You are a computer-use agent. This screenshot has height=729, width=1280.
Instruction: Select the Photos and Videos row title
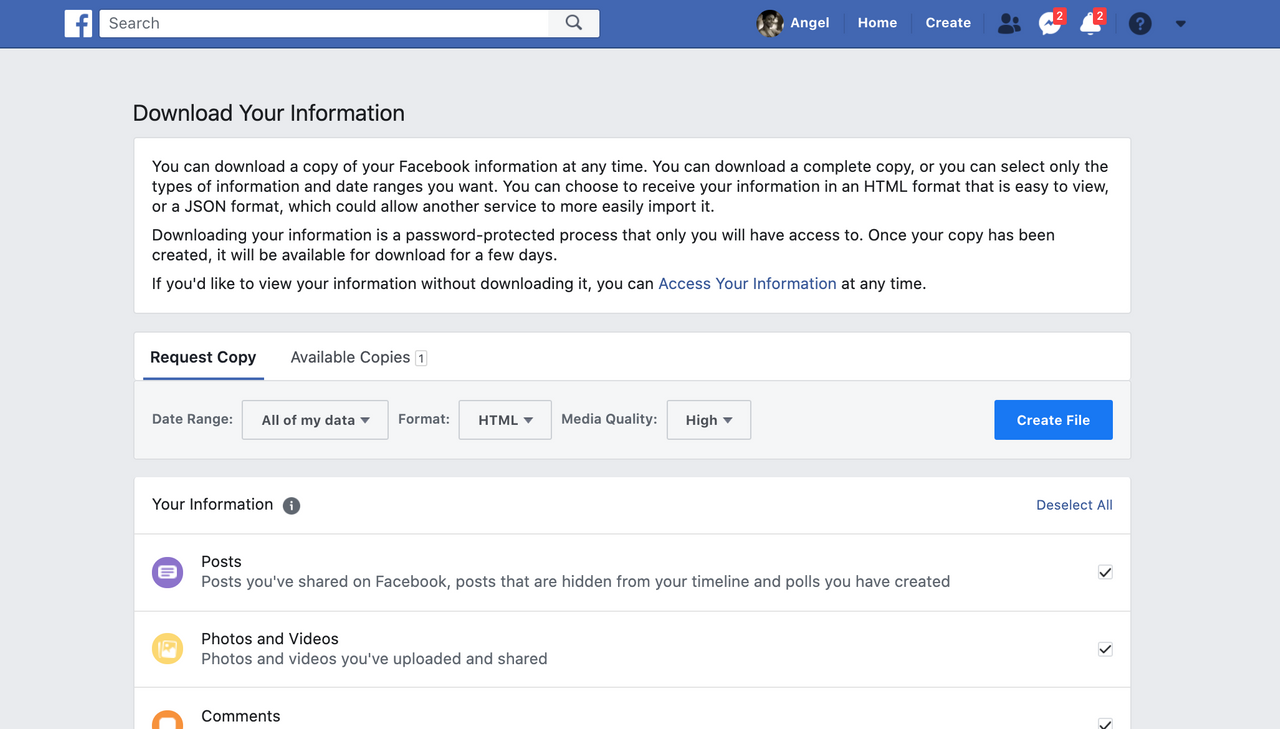click(x=270, y=639)
